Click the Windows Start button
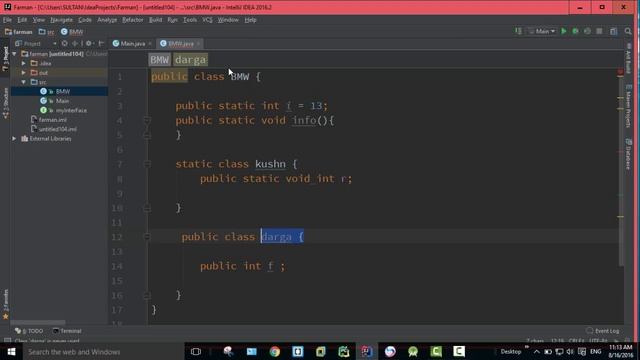This screenshot has height=360, width=640. [11, 351]
